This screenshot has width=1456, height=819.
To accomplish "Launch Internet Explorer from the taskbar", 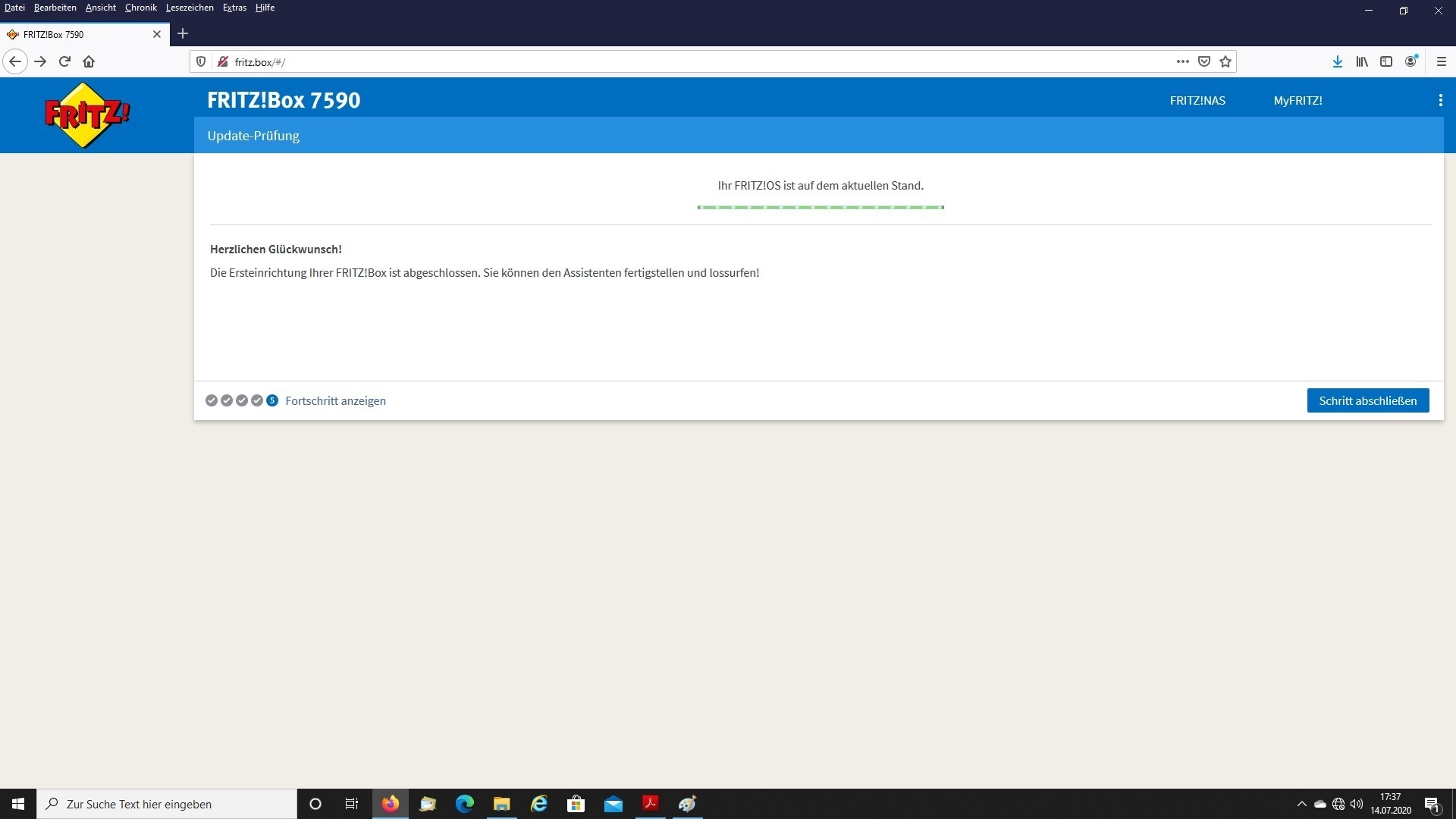I will point(539,804).
